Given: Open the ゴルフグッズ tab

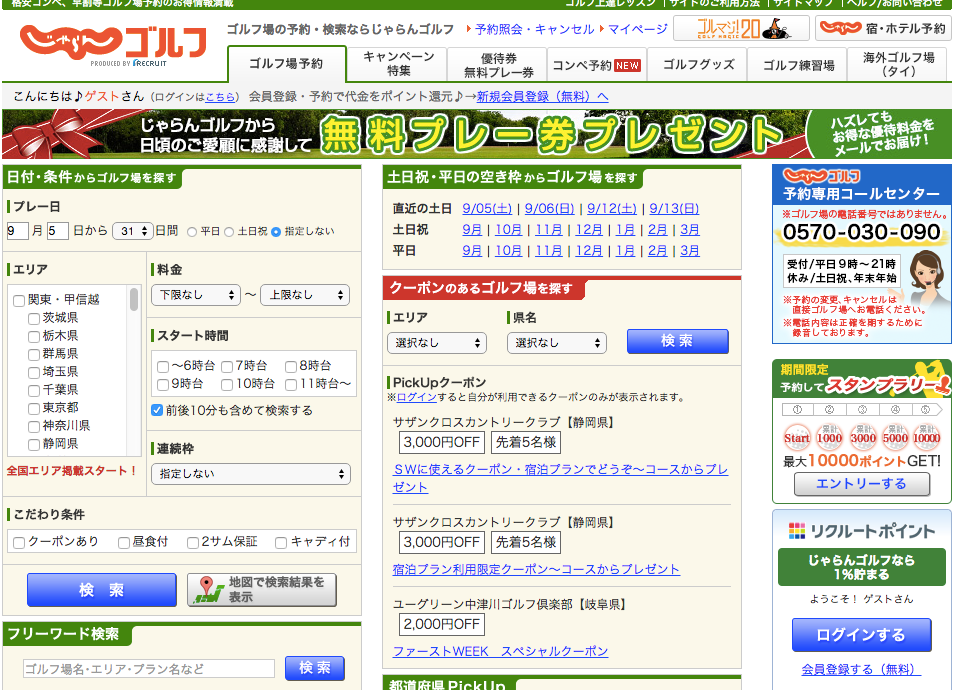Looking at the screenshot, I should (698, 64).
